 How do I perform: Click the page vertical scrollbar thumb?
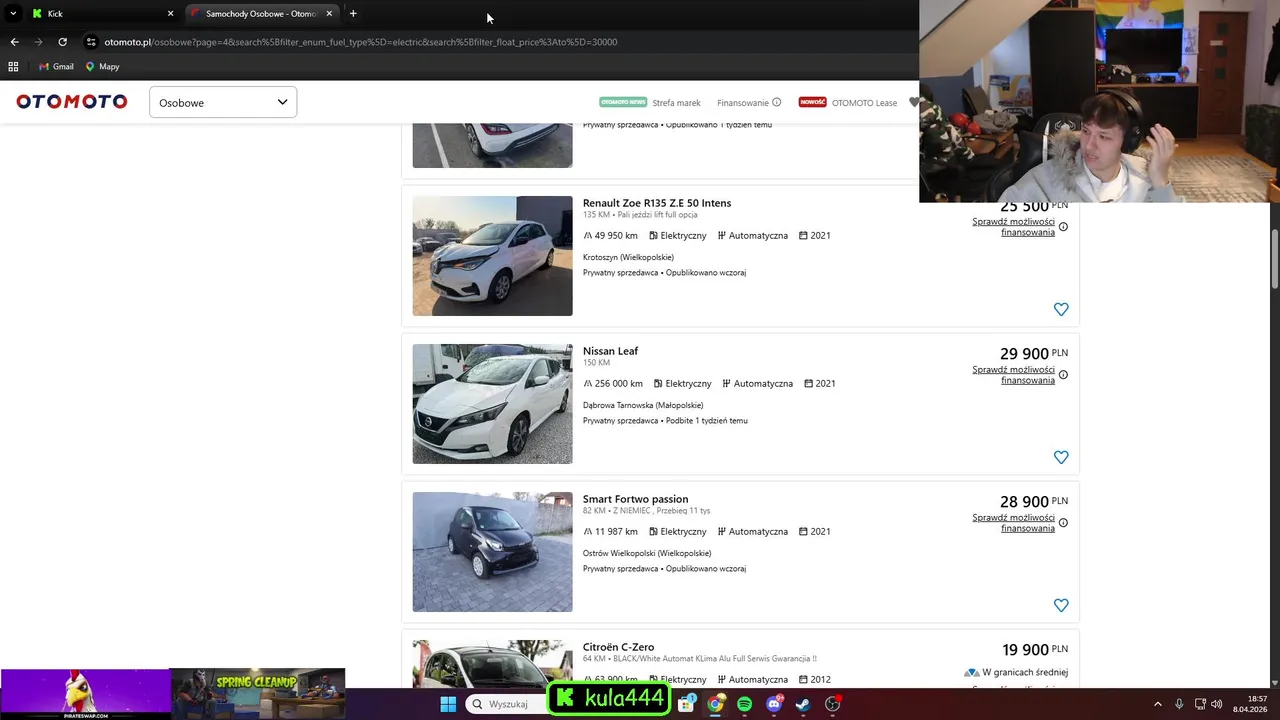coord(1274,260)
